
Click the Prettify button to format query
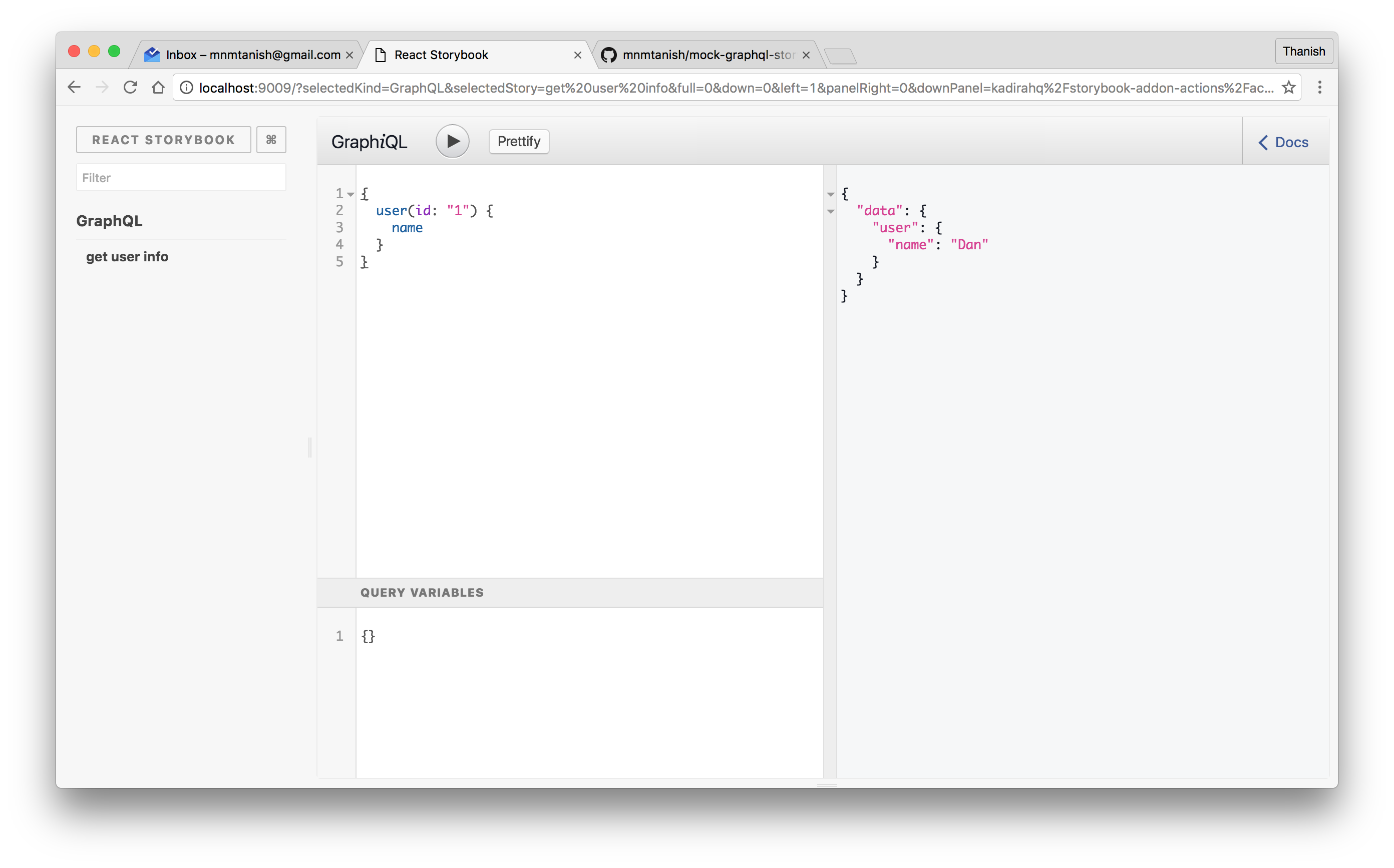(518, 141)
